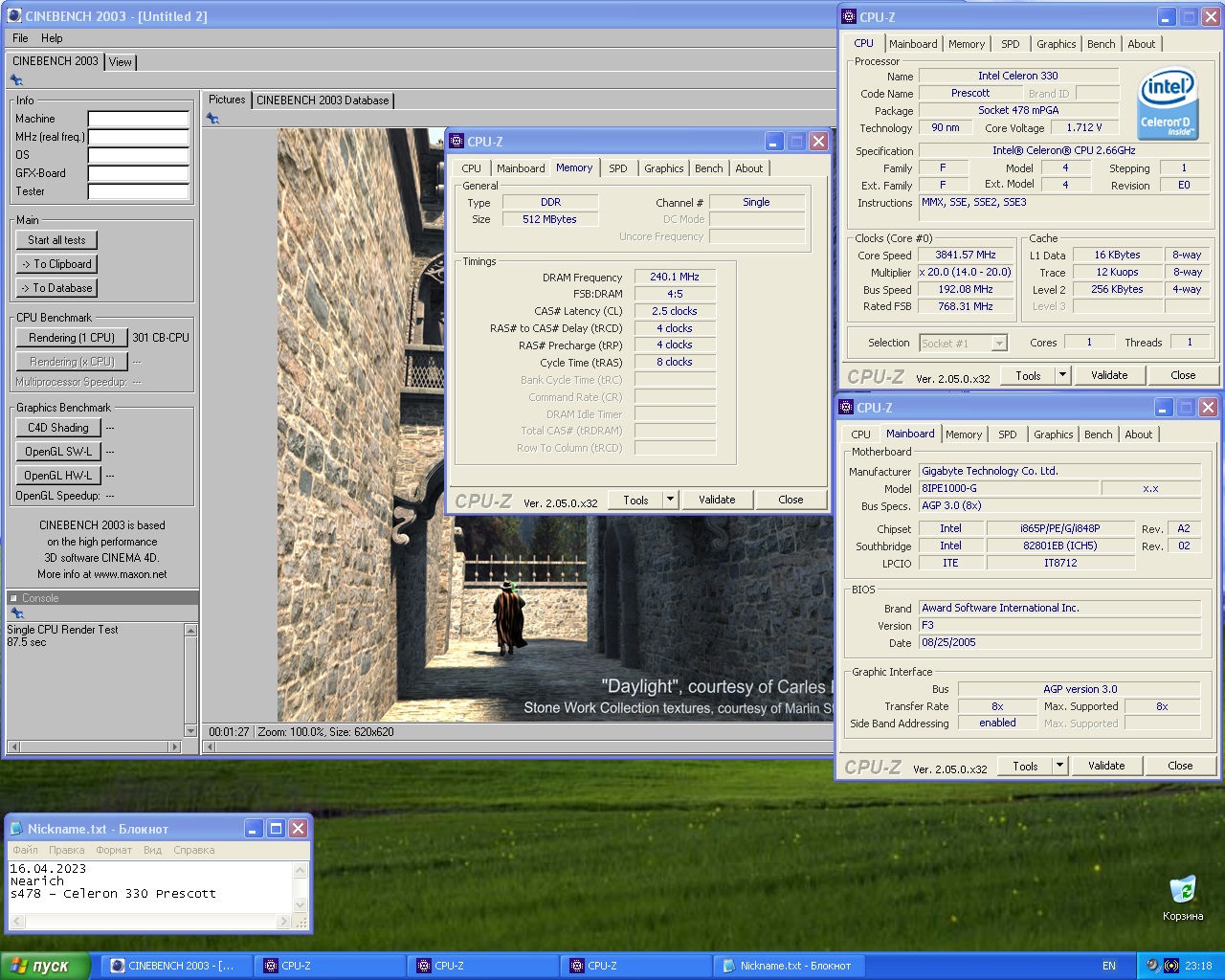Open the File menu in CINEBENCH
The image size is (1225, 980).
pos(20,38)
